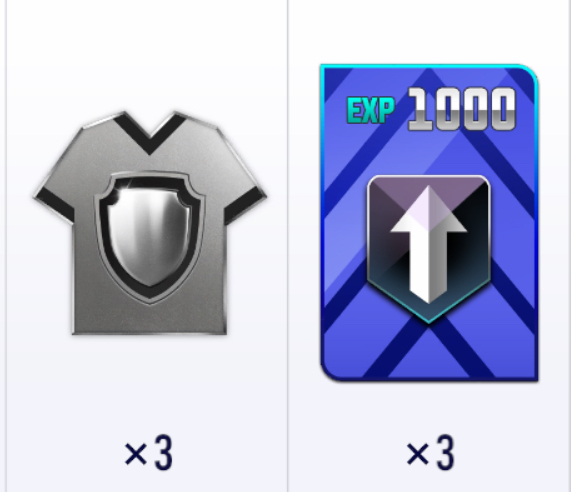This screenshot has height=492, width=571.
Task: Click the jersey's right striped sleeve
Action: (x=245, y=205)
